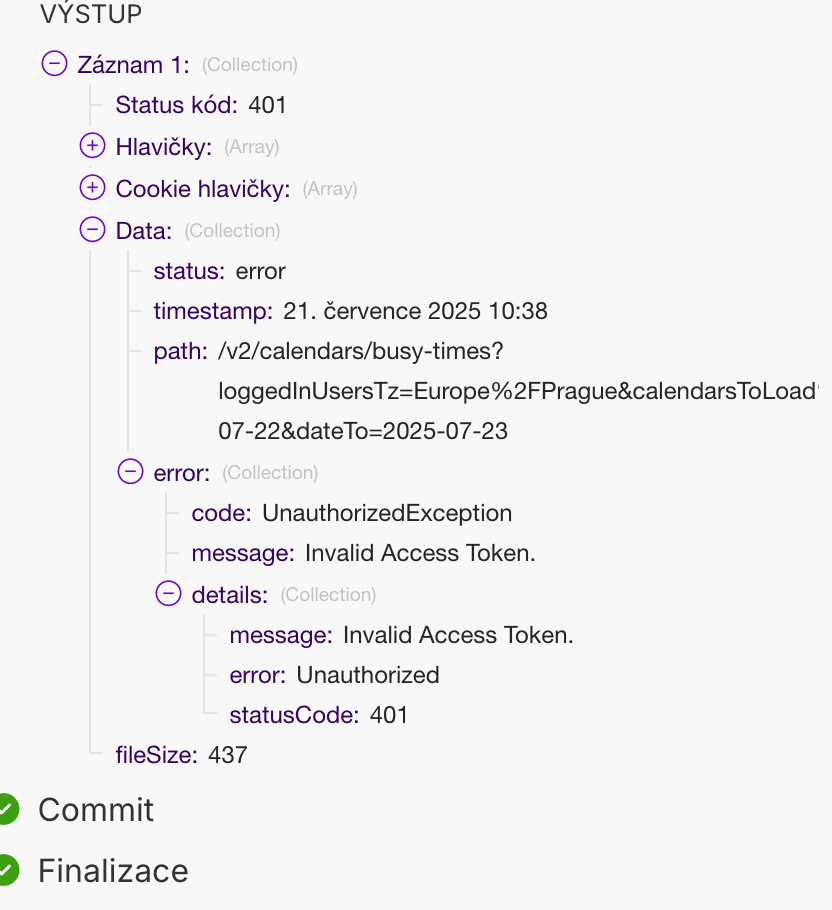Viewport: 832px width, 910px height.
Task: Select the timestamp value
Action: click(x=415, y=311)
